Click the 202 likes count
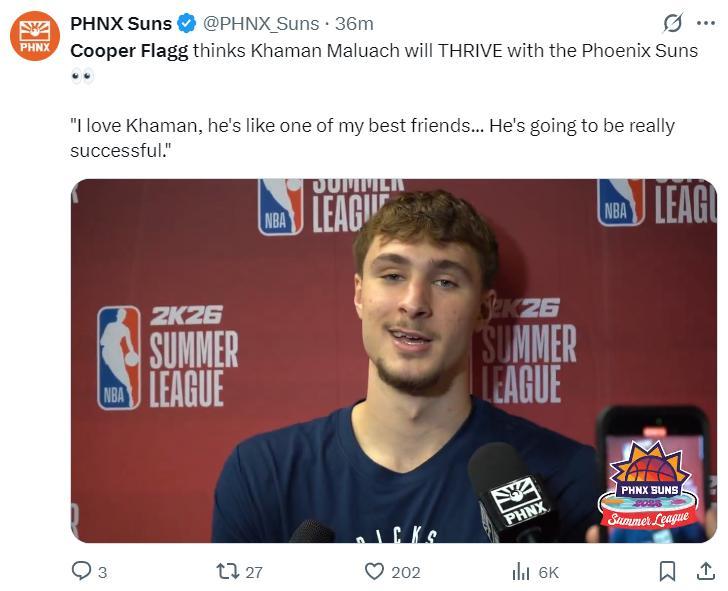The image size is (728, 591). coord(406,572)
